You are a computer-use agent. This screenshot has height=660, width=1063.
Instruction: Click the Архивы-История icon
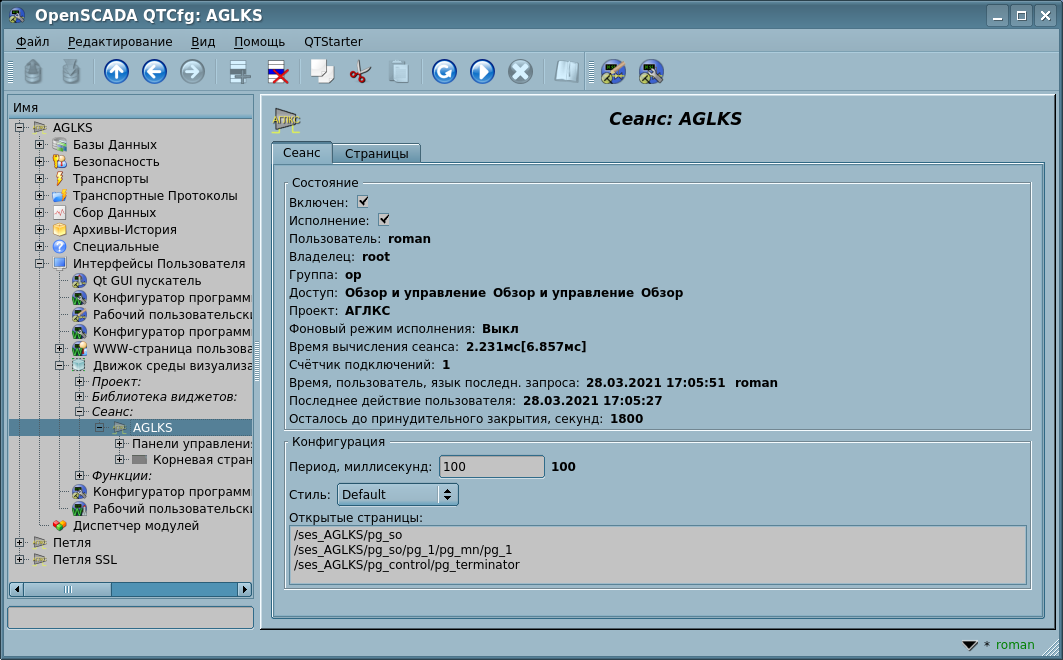60,230
